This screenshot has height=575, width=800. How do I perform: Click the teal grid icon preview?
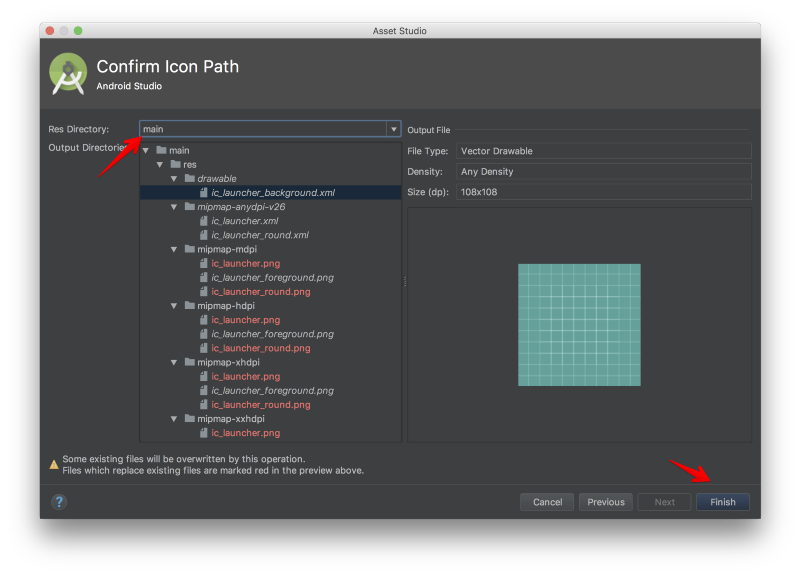click(x=579, y=325)
